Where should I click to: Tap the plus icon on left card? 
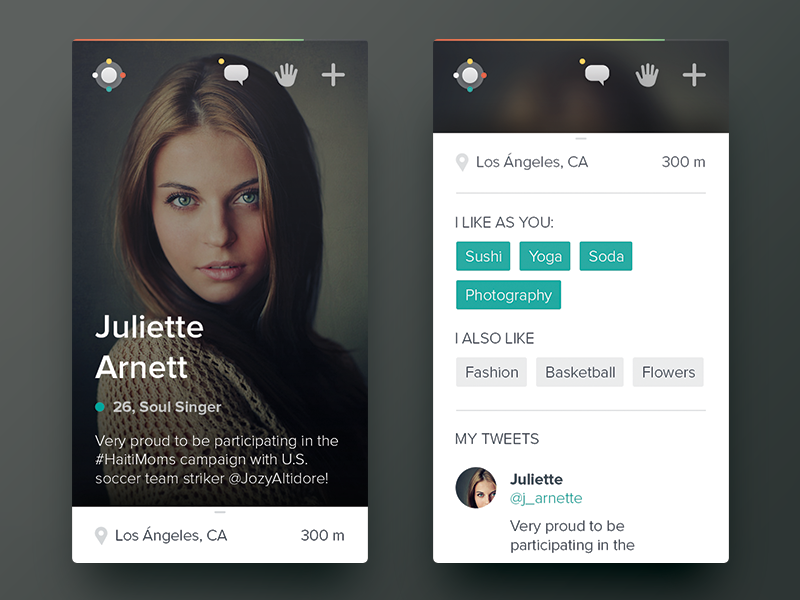333,75
